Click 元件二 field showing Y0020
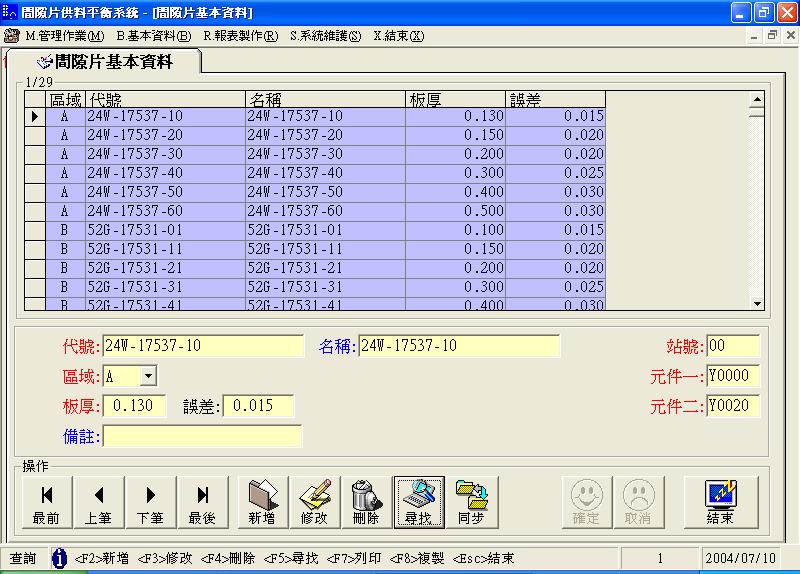Viewport: 800px width, 574px height. pyautogui.click(x=733, y=406)
